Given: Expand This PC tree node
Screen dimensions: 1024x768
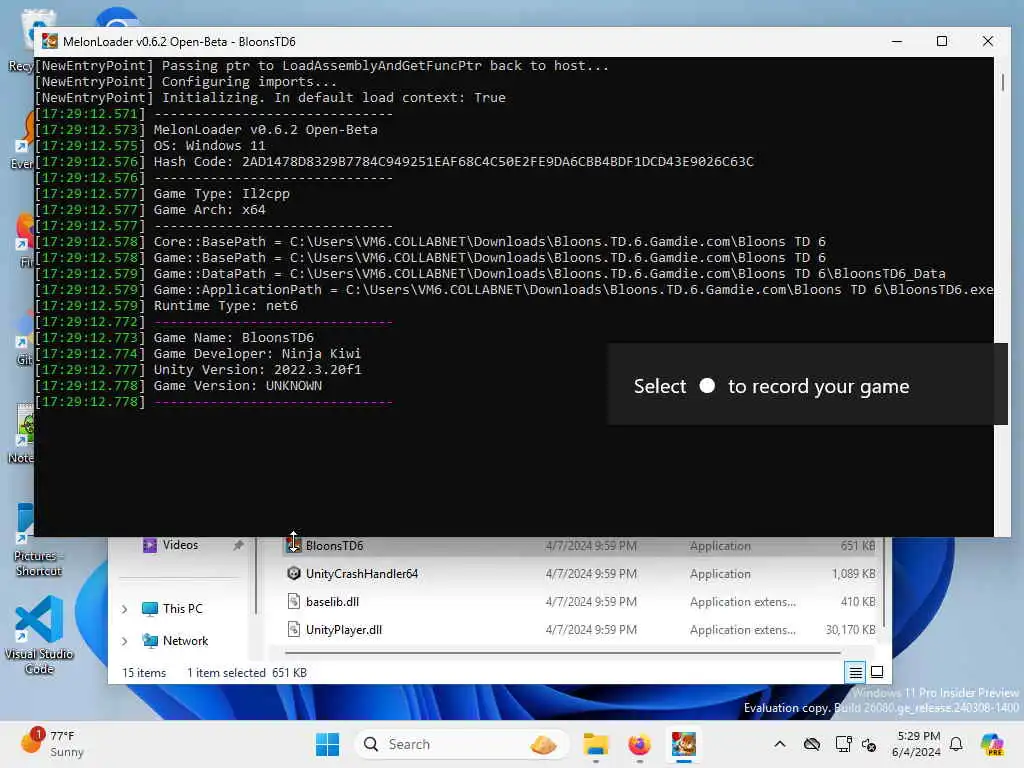Looking at the screenshot, I should click(125, 609).
